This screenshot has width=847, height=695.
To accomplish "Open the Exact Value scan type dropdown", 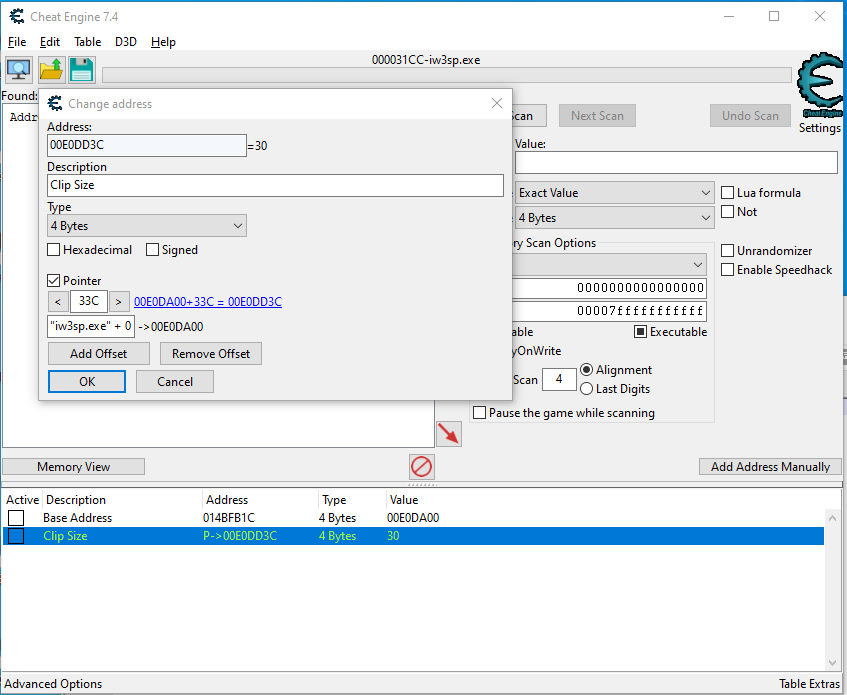I will (x=615, y=193).
